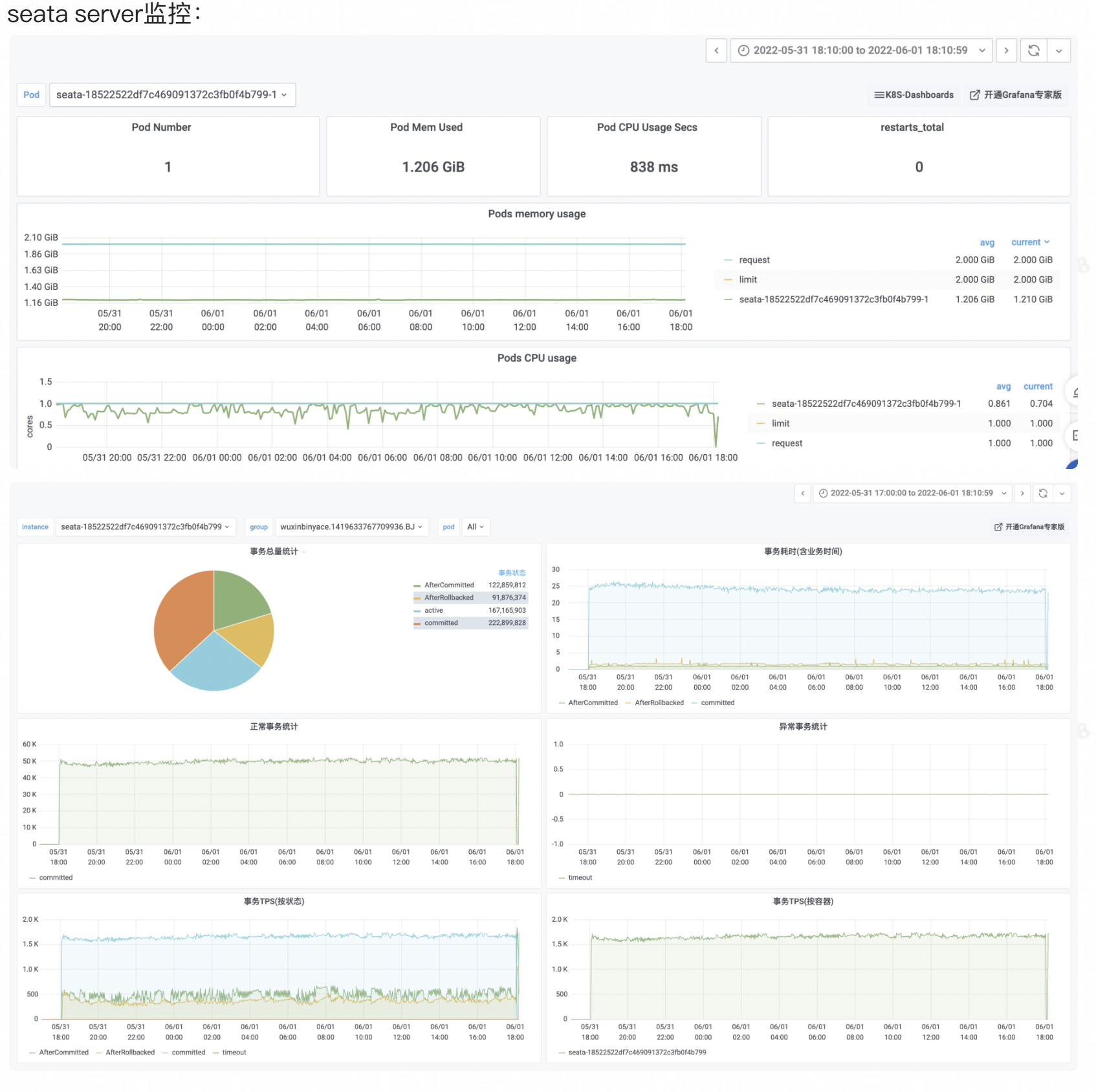Shift the 18:10:00 time range forward
This screenshot has width=1096, height=1092.
1006,50
